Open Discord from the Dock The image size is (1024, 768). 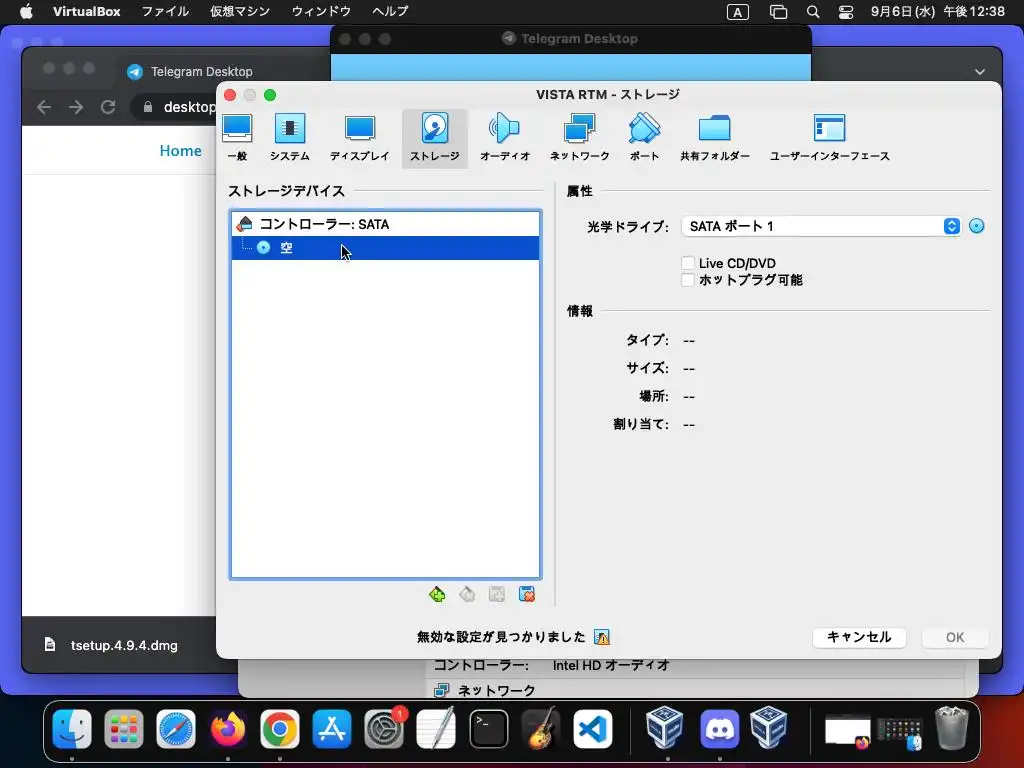(x=719, y=729)
